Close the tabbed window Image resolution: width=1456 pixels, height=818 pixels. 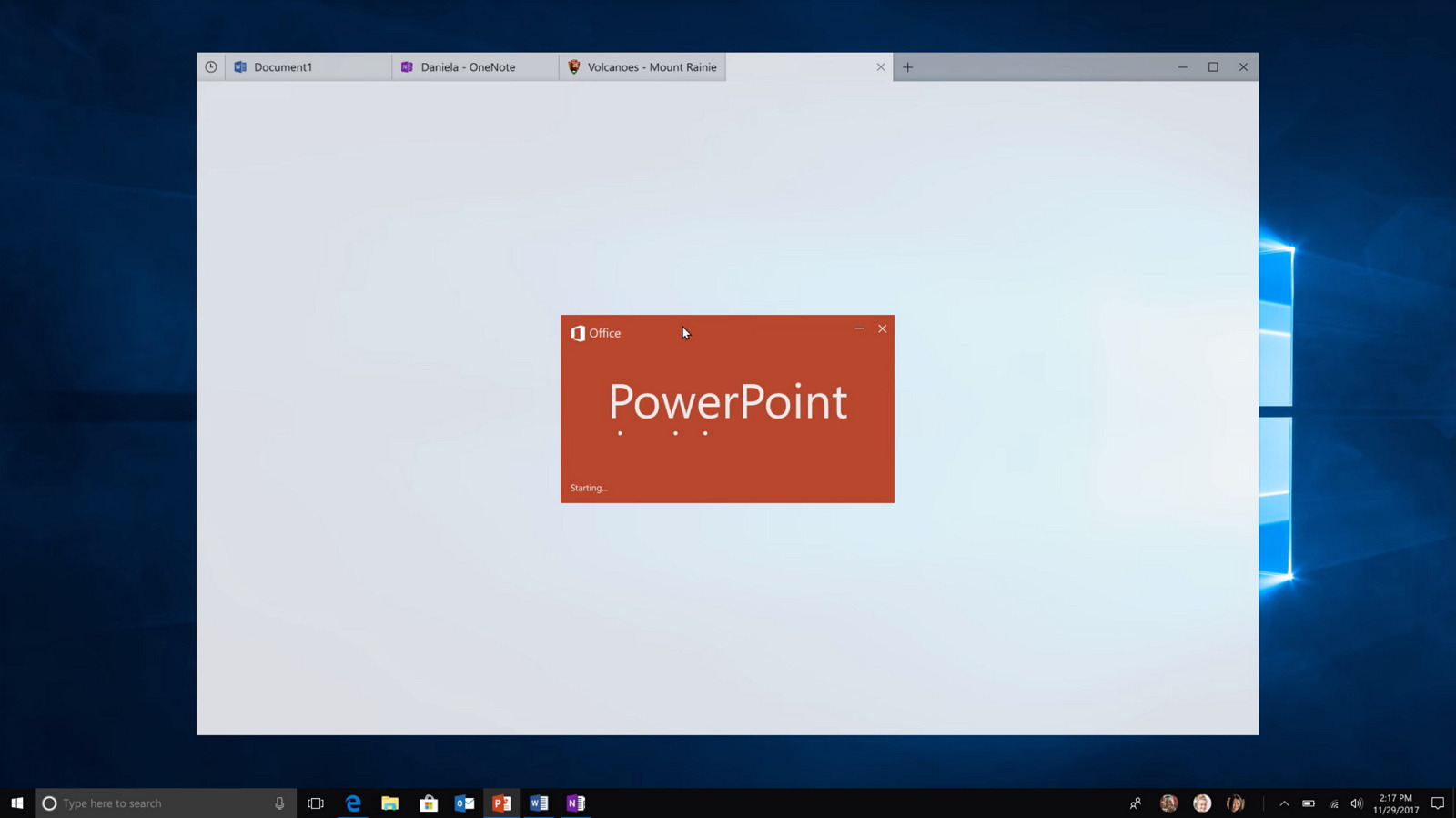pos(1243,66)
